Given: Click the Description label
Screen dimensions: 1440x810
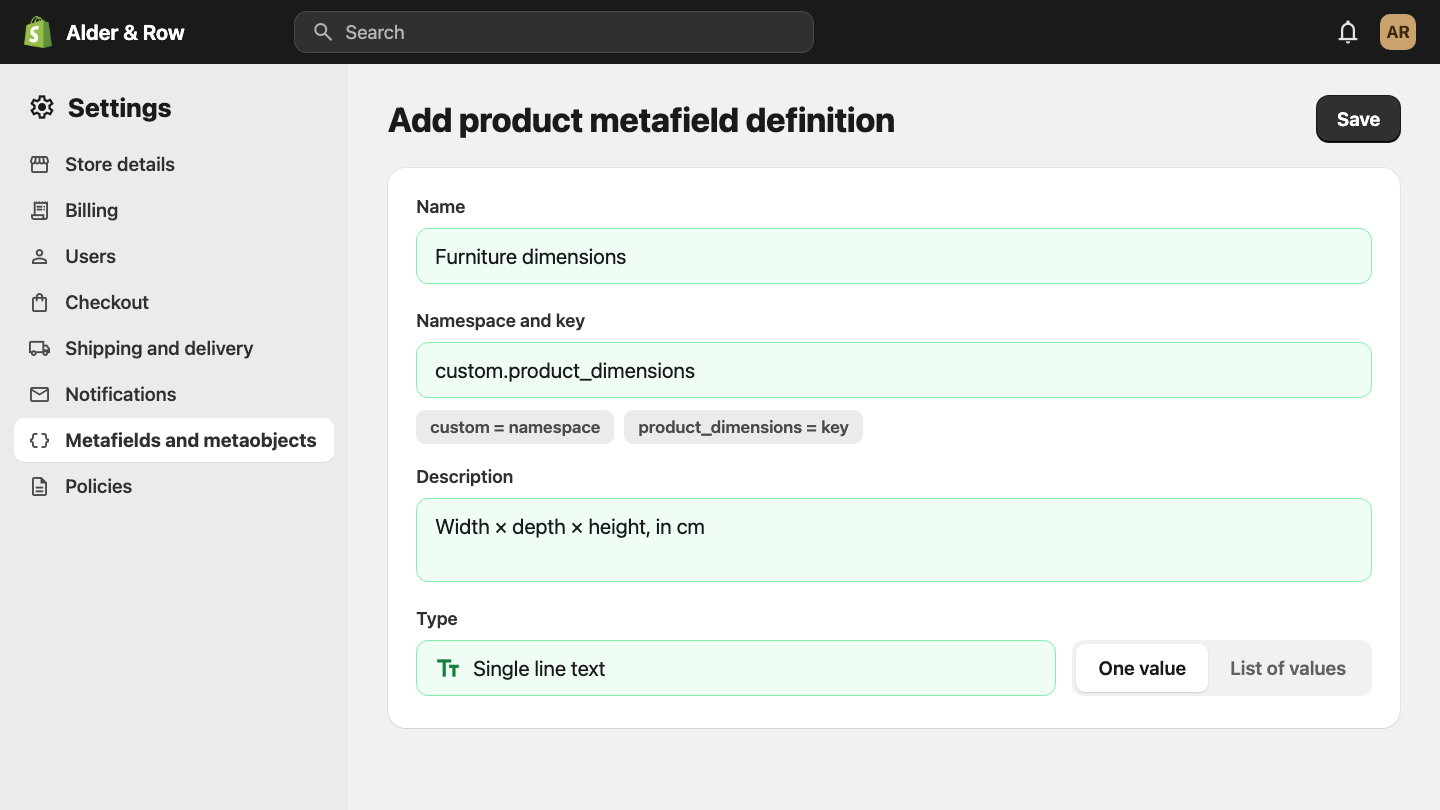Looking at the screenshot, I should click(465, 477).
